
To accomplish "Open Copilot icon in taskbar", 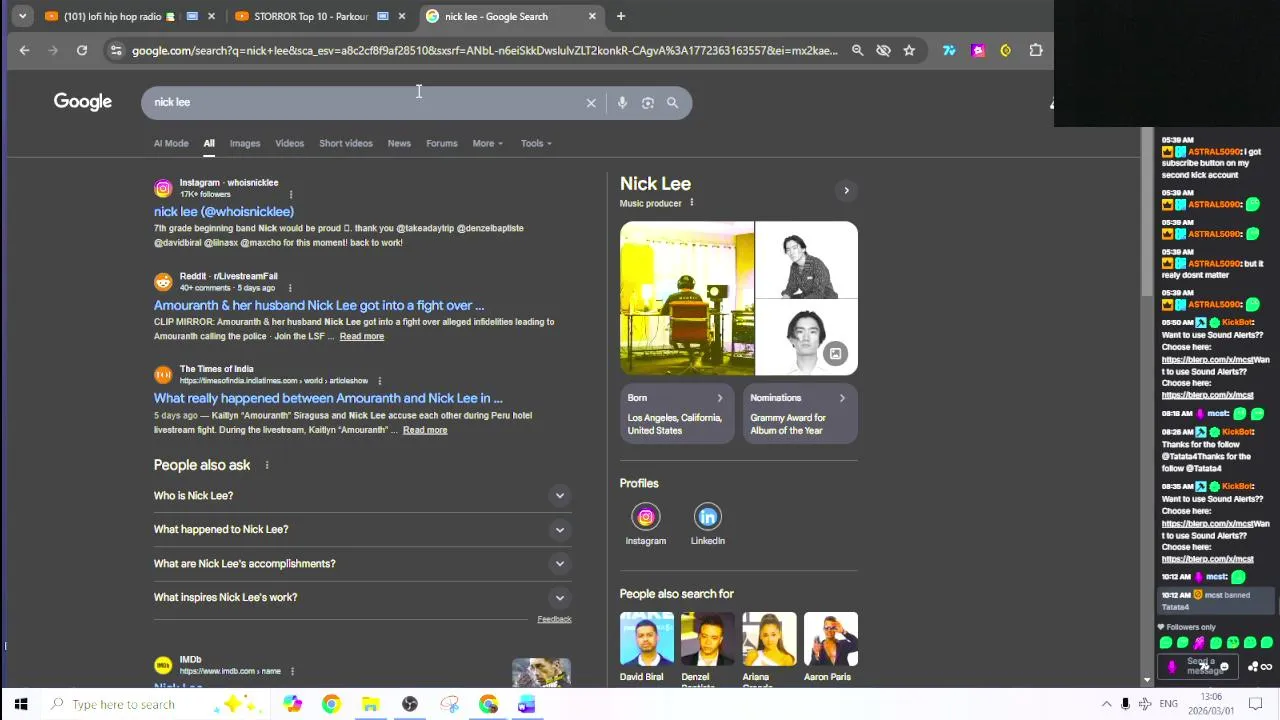I will (x=292, y=704).
